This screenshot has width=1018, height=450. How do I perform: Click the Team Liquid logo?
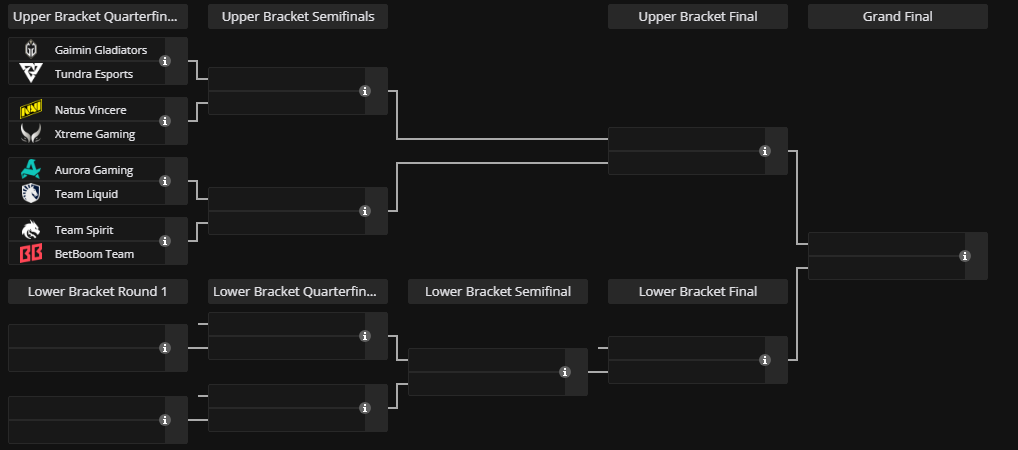[x=31, y=193]
